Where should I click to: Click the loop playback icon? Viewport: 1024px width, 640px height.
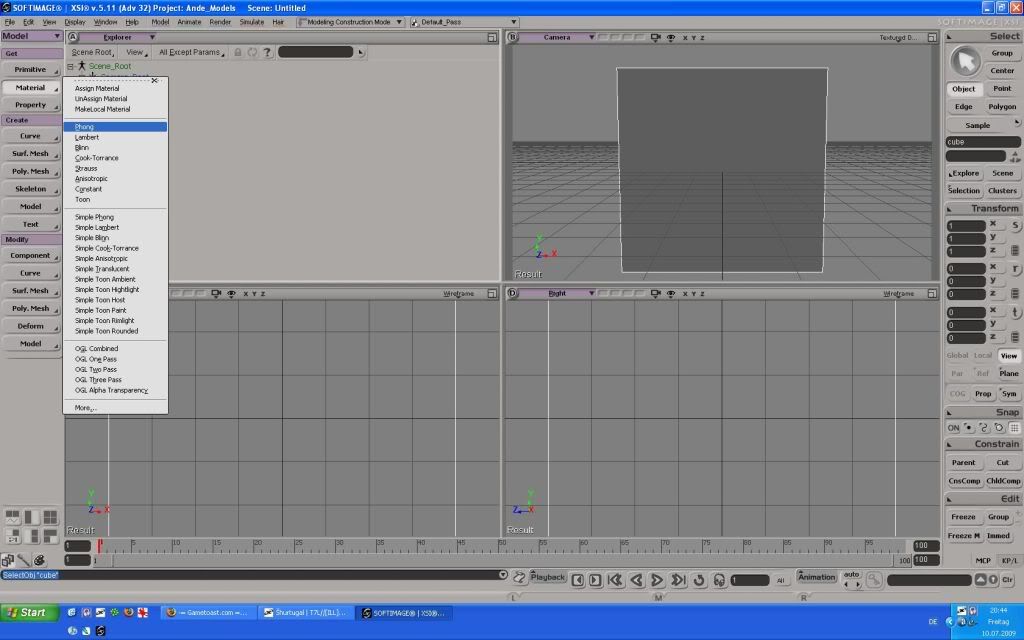(699, 579)
